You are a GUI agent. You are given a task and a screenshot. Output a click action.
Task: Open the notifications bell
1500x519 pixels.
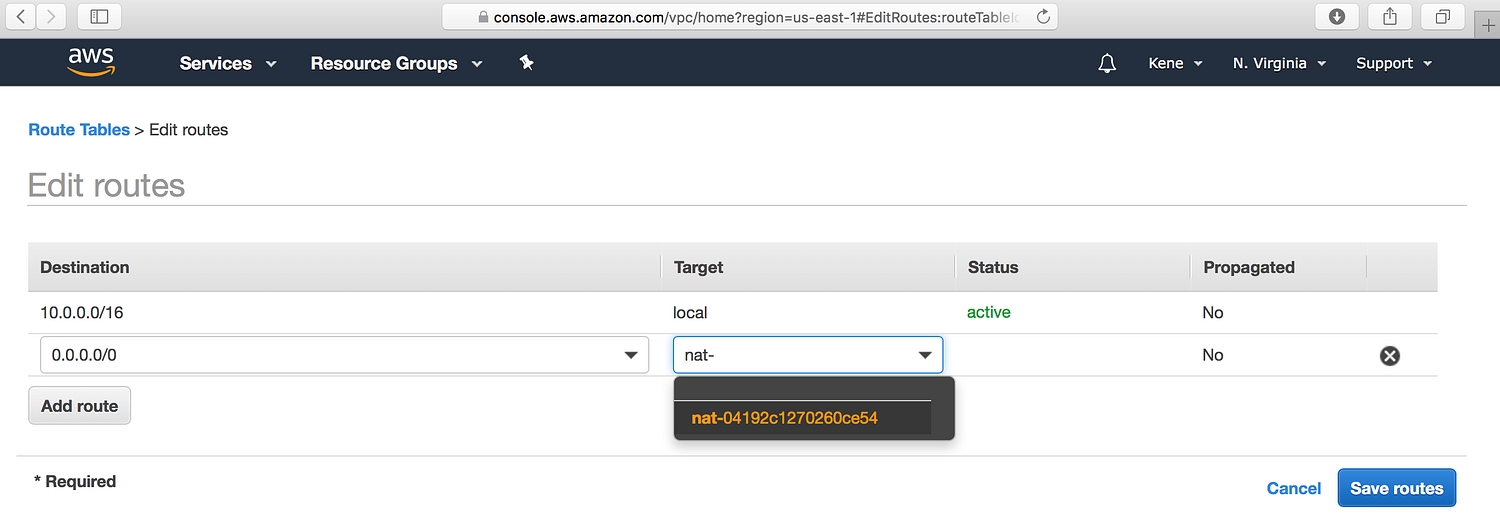tap(1106, 63)
